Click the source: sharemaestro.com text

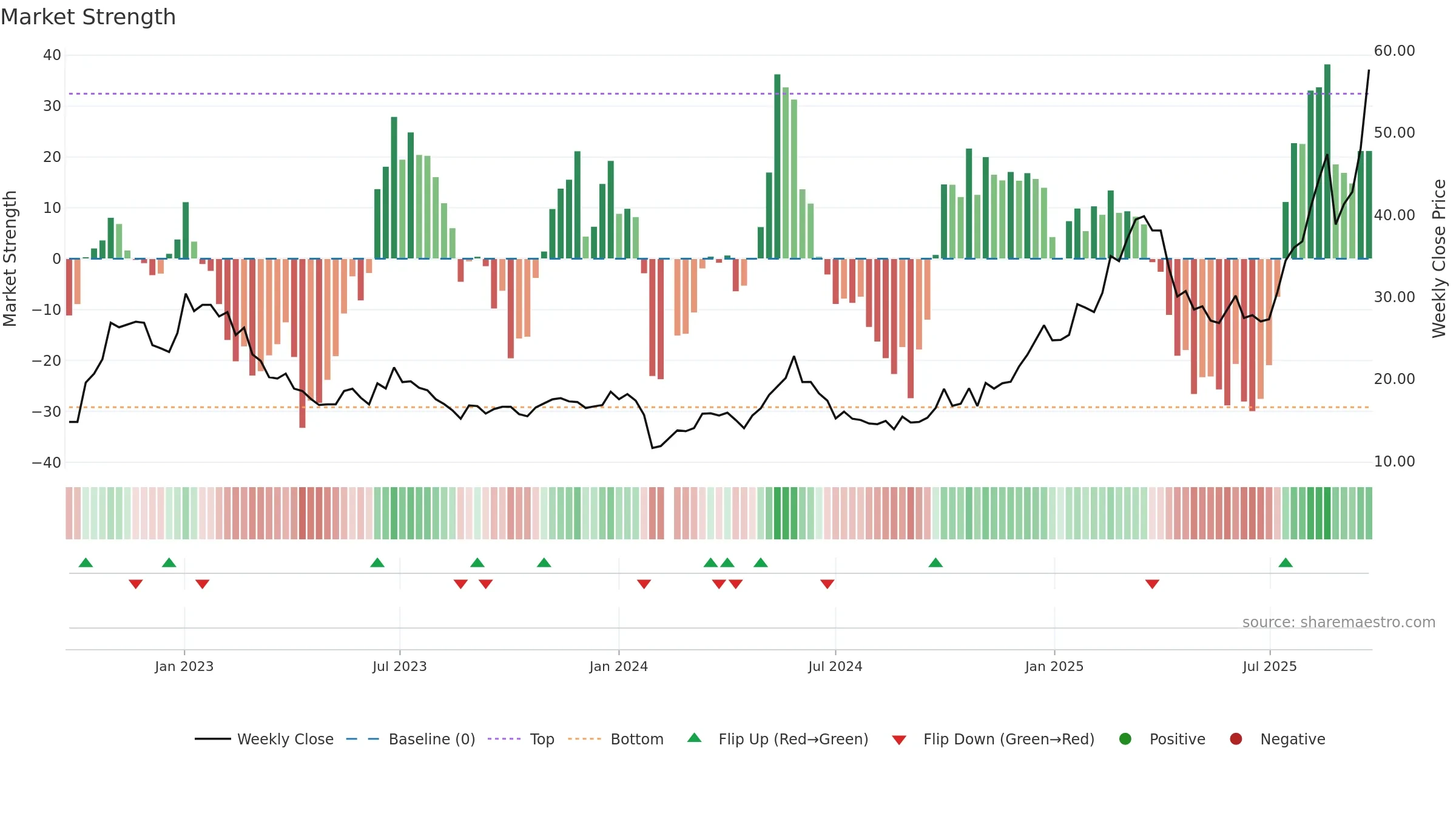point(1339,622)
